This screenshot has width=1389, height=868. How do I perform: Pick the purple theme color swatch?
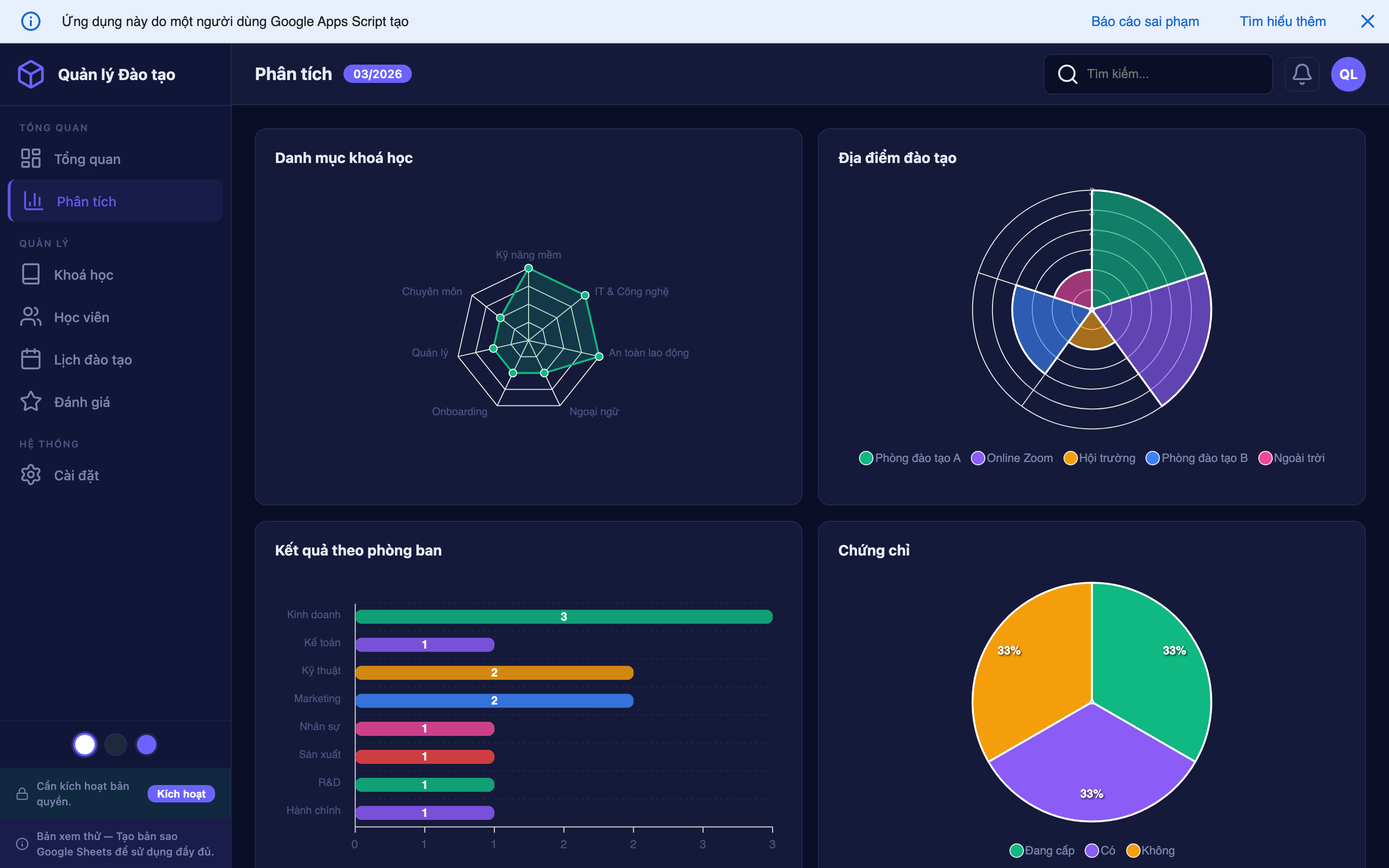[146, 745]
